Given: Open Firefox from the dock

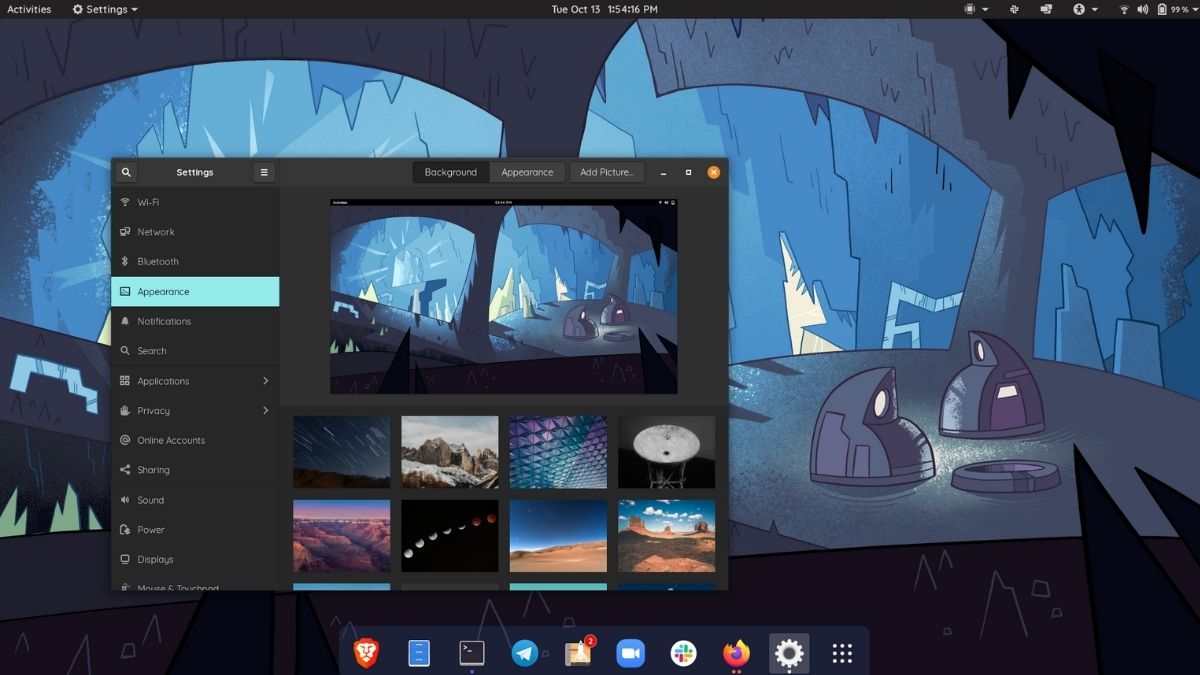Looking at the screenshot, I should tap(735, 652).
